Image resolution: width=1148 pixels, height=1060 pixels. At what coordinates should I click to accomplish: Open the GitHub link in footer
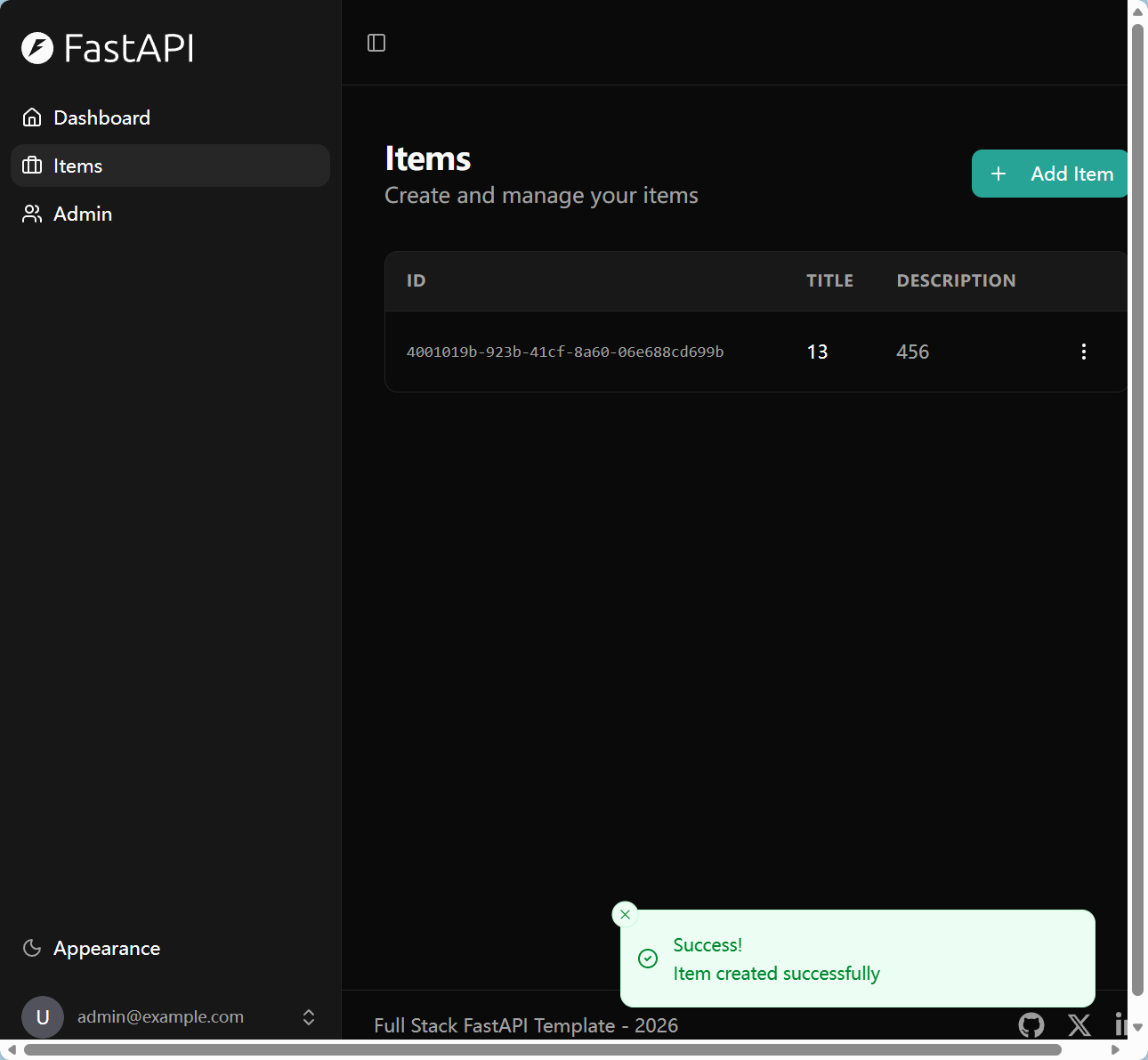(x=1031, y=1025)
